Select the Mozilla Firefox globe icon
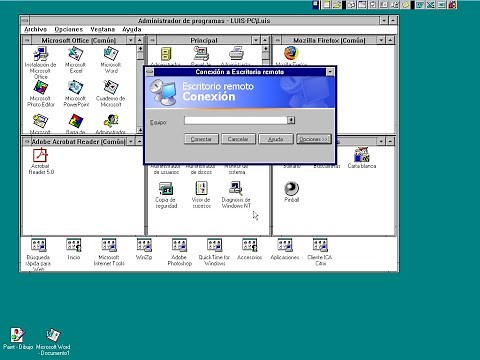 point(291,53)
